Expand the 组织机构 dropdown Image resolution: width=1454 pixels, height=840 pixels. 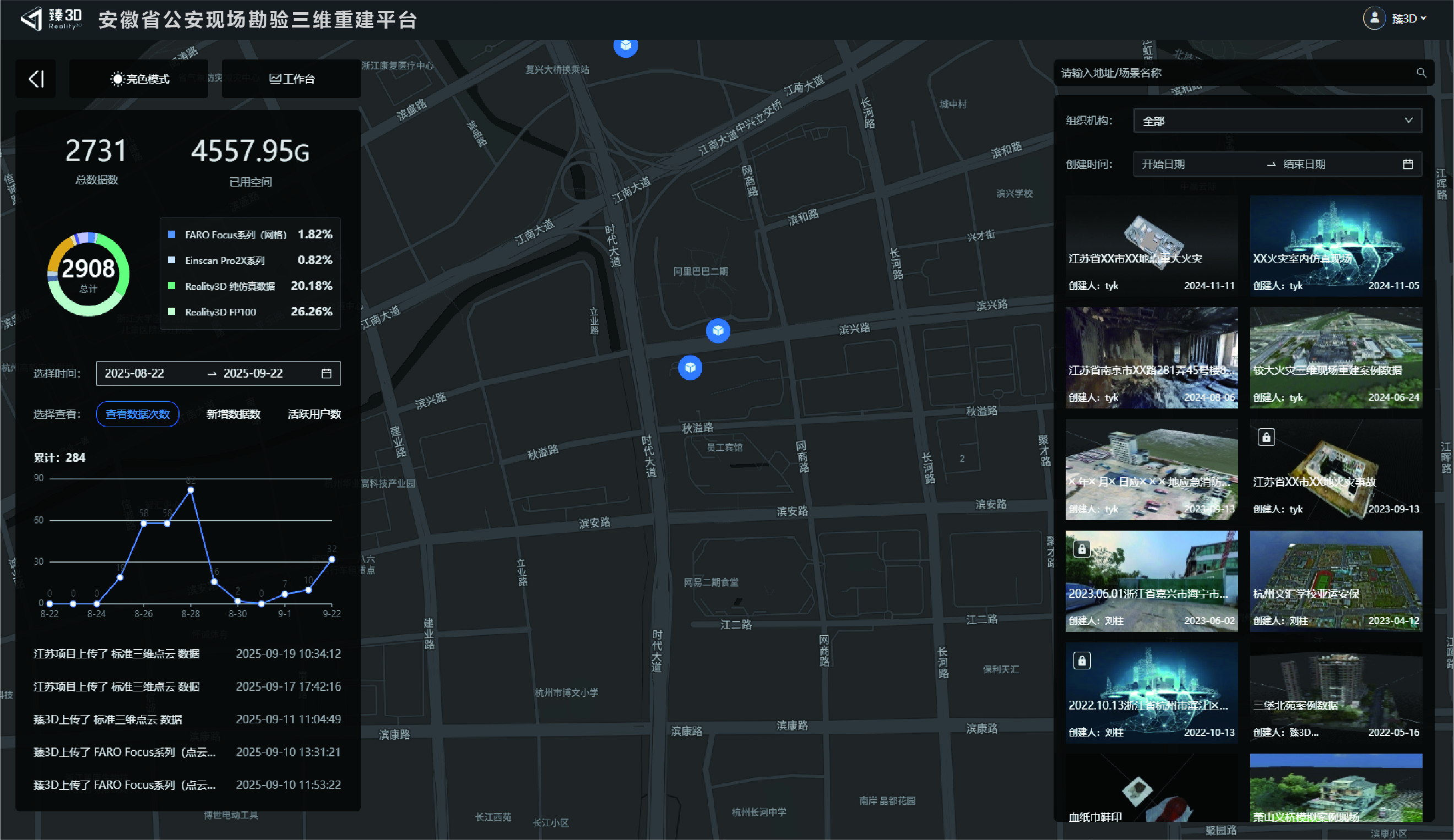[1277, 121]
